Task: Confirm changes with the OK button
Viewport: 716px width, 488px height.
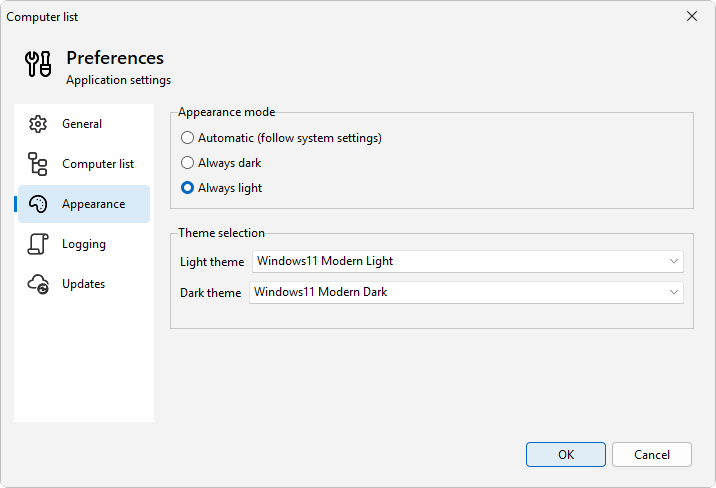Action: pos(566,455)
